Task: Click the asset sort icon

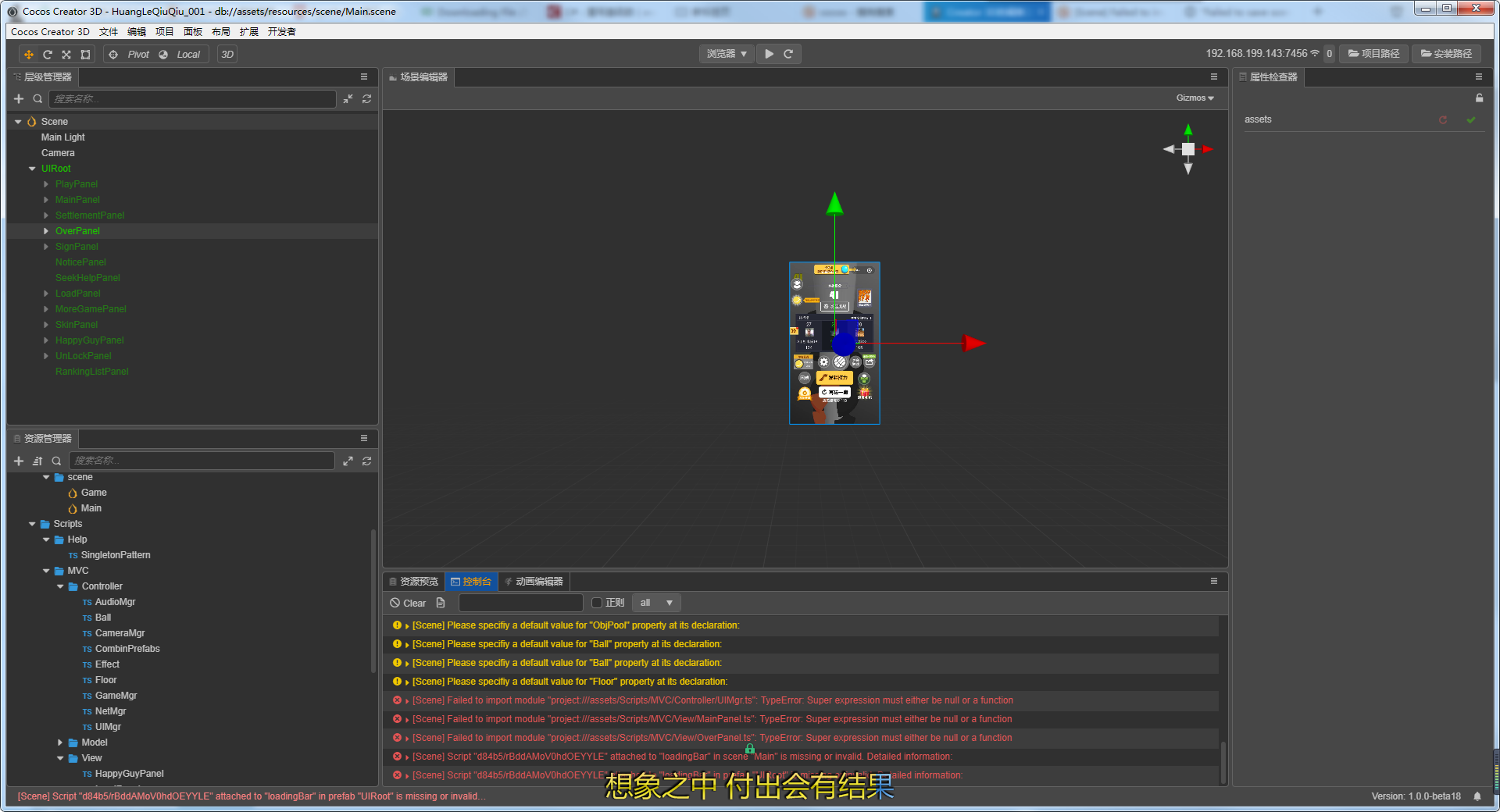Action: coord(37,461)
